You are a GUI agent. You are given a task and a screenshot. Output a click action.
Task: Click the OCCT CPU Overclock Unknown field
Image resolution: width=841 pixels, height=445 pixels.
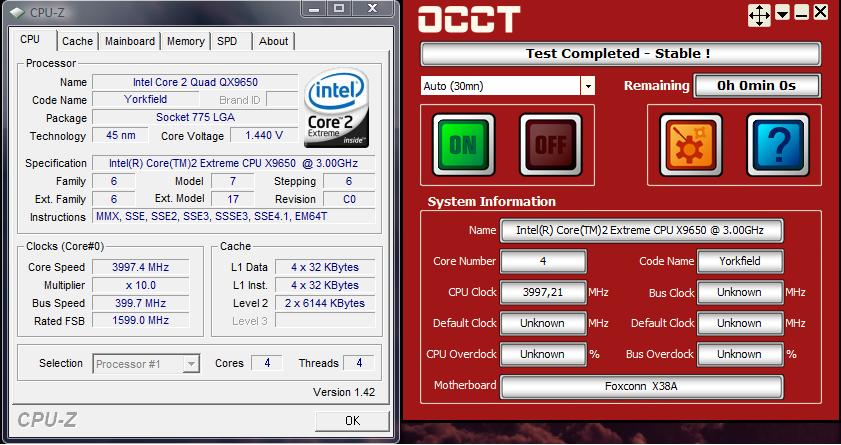click(x=543, y=354)
